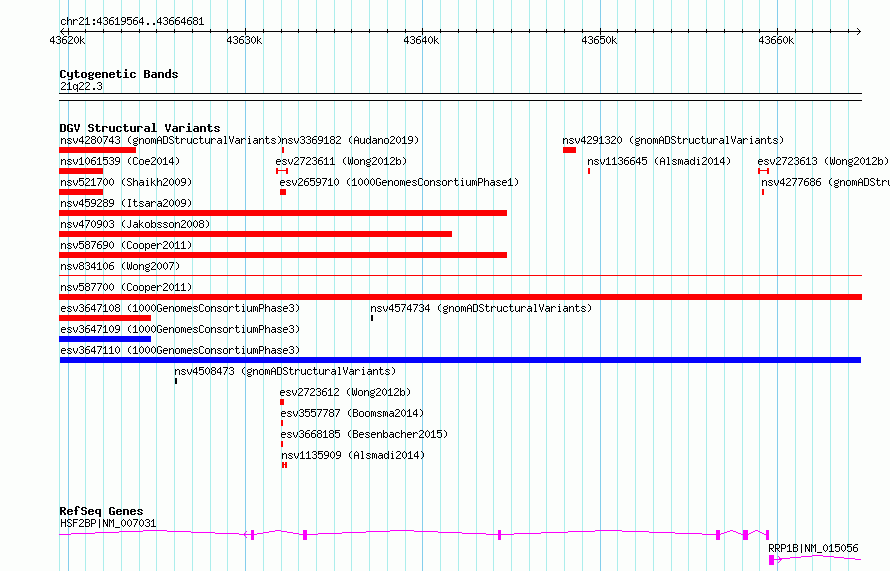
Task: Click the red marker under esv2723611
Action: tap(282, 171)
